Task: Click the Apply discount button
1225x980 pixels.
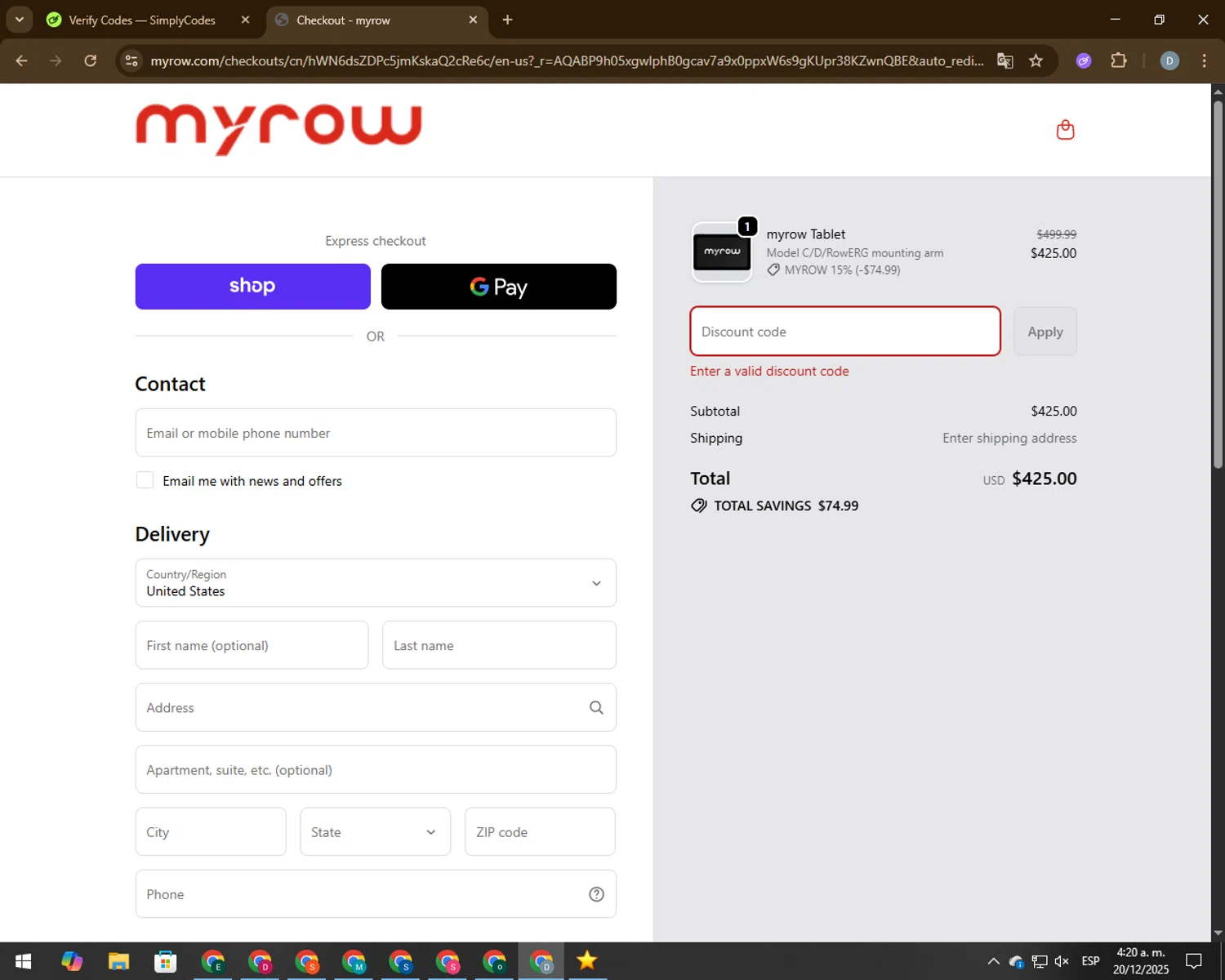Action: point(1045,332)
